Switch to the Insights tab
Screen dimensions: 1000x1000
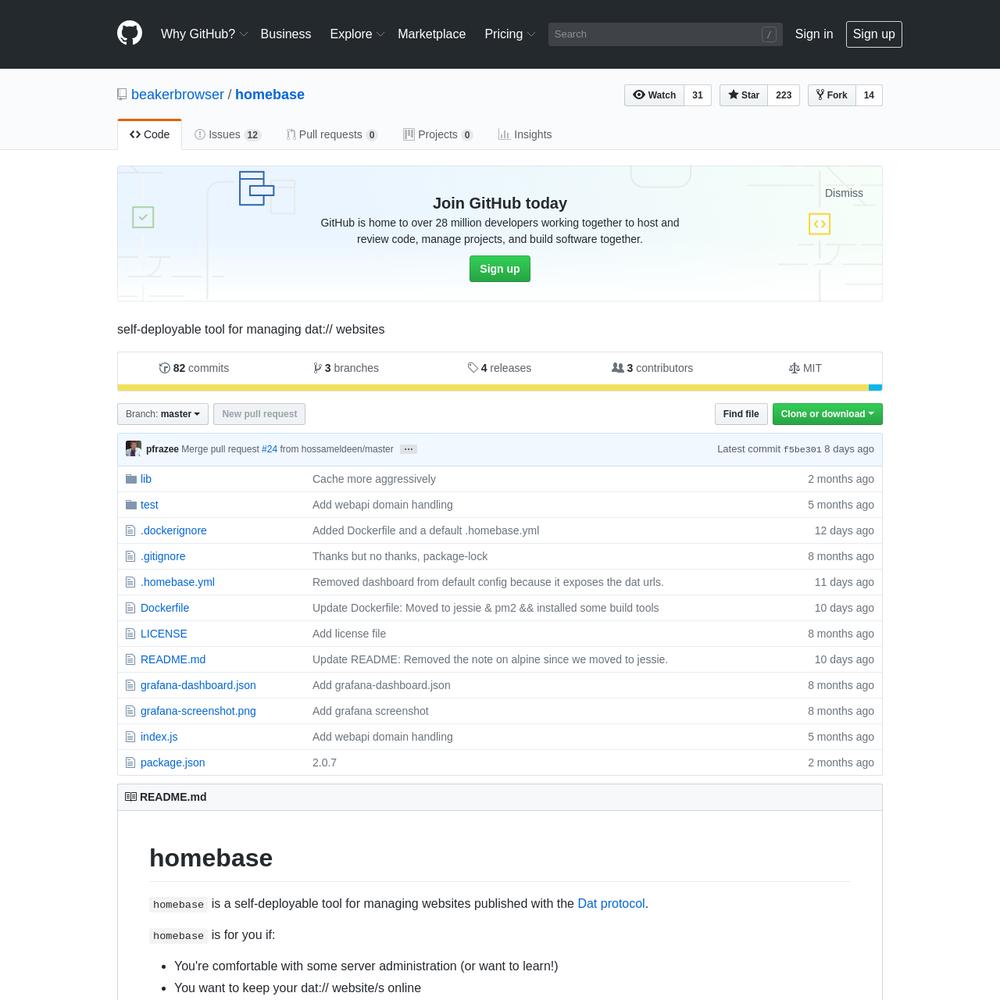[x=524, y=135]
